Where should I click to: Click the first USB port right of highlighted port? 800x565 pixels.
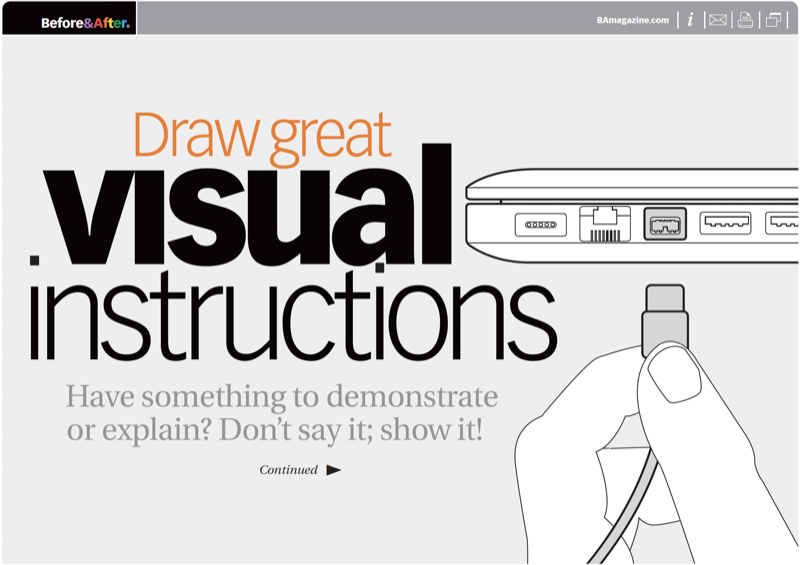(725, 223)
